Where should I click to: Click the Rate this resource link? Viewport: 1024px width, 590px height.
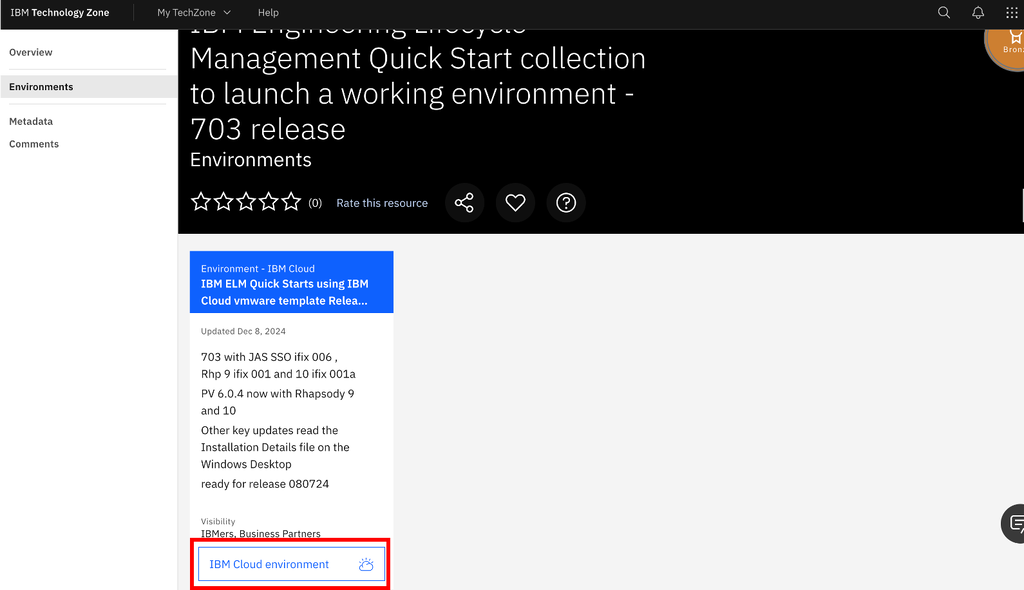pyautogui.click(x=382, y=203)
